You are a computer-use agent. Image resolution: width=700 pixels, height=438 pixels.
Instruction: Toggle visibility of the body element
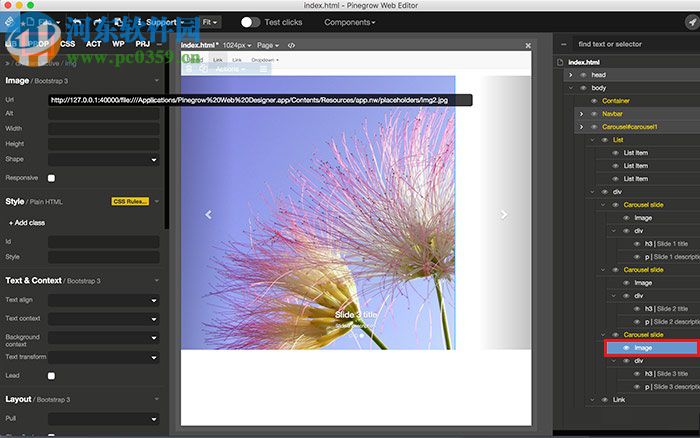(x=583, y=88)
